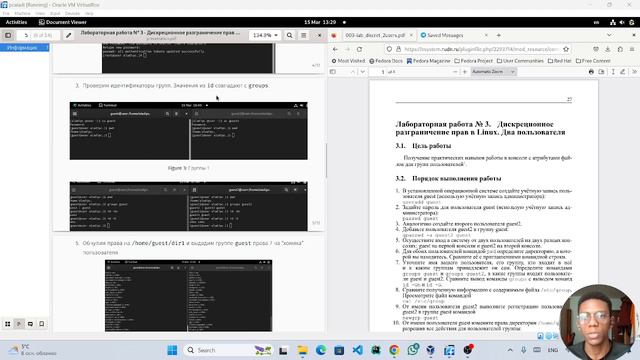Image resolution: width=640 pixels, height=360 pixels.
Task: Open the keyboard layout indicator in top bar
Action: tap(596, 22)
